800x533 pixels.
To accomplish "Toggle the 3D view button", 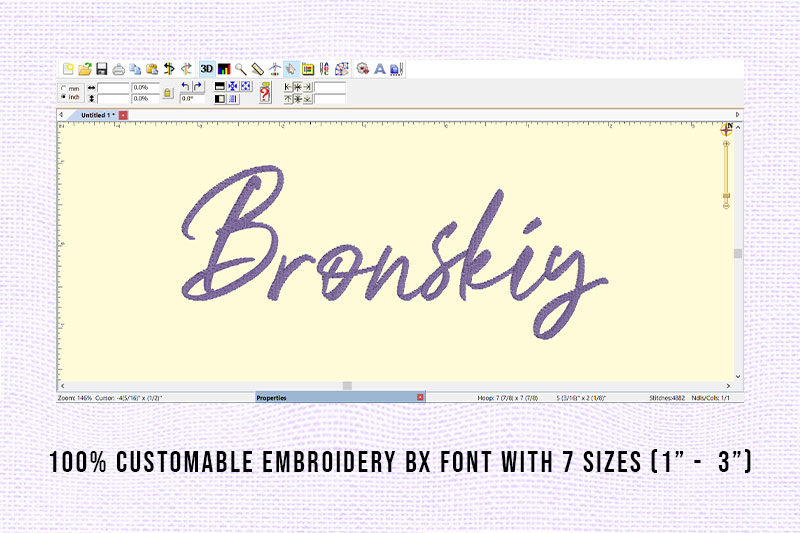I will pyautogui.click(x=207, y=69).
